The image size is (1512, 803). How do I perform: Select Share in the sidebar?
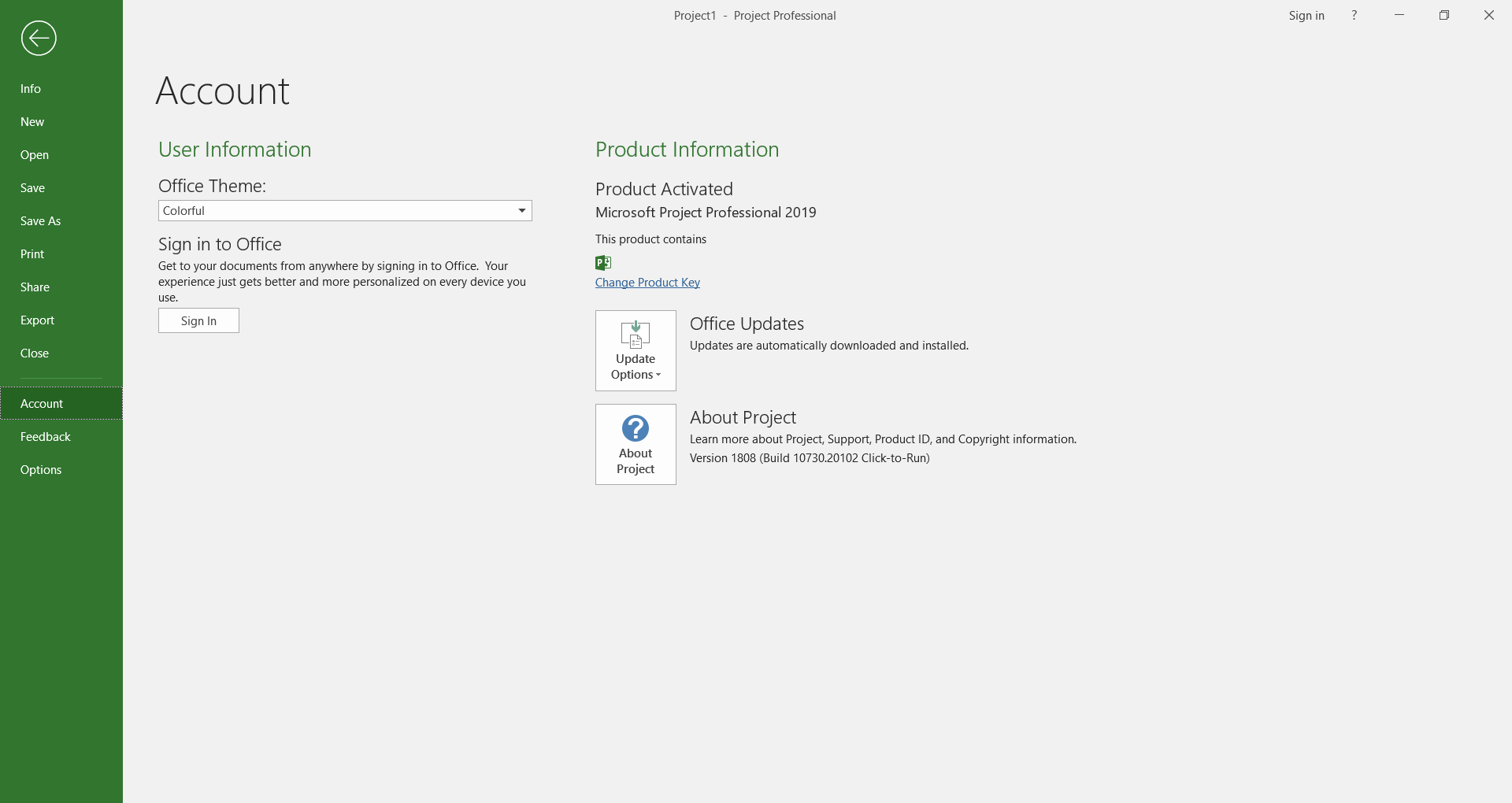pyautogui.click(x=61, y=287)
